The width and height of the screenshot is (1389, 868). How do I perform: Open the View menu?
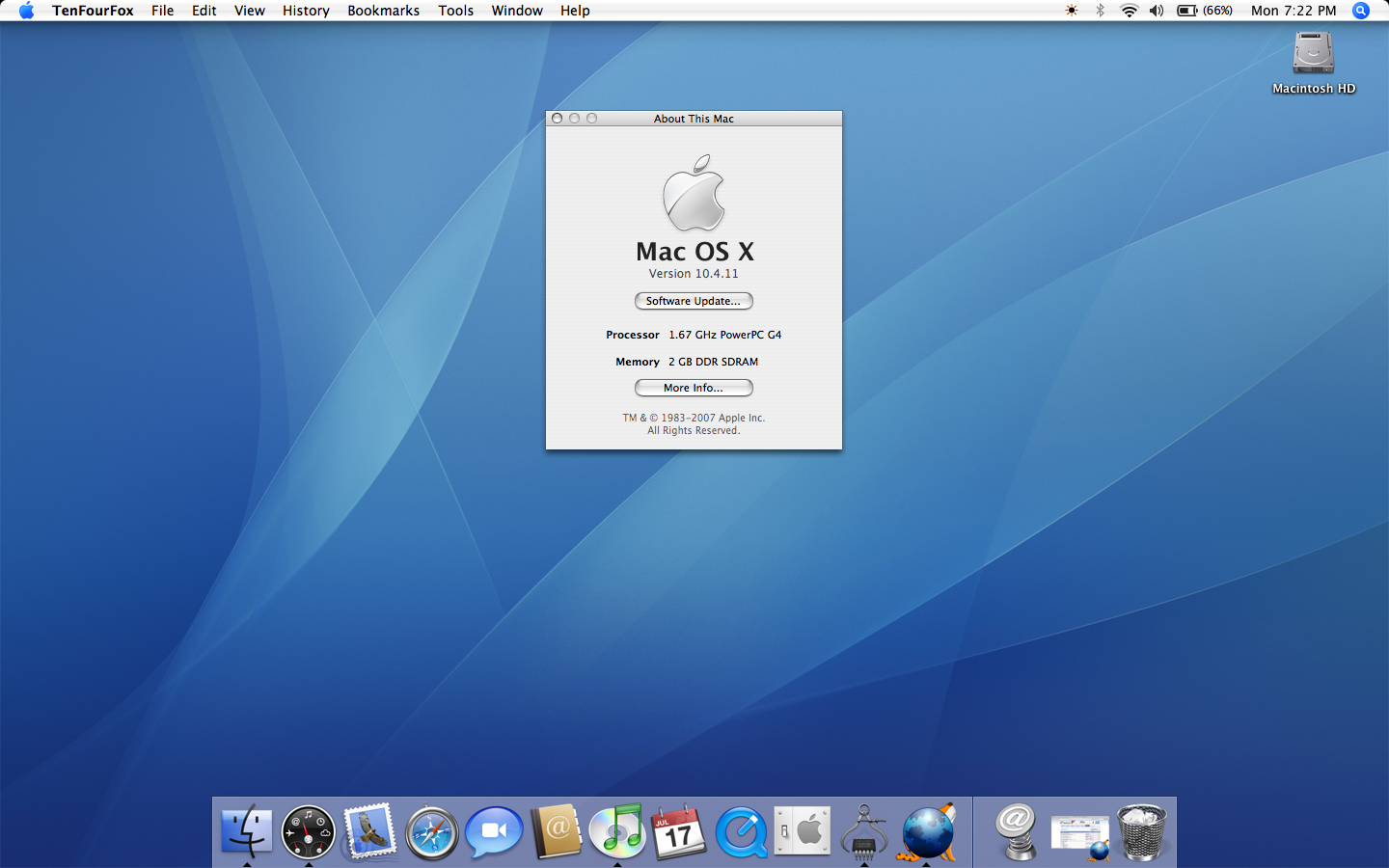click(x=250, y=11)
